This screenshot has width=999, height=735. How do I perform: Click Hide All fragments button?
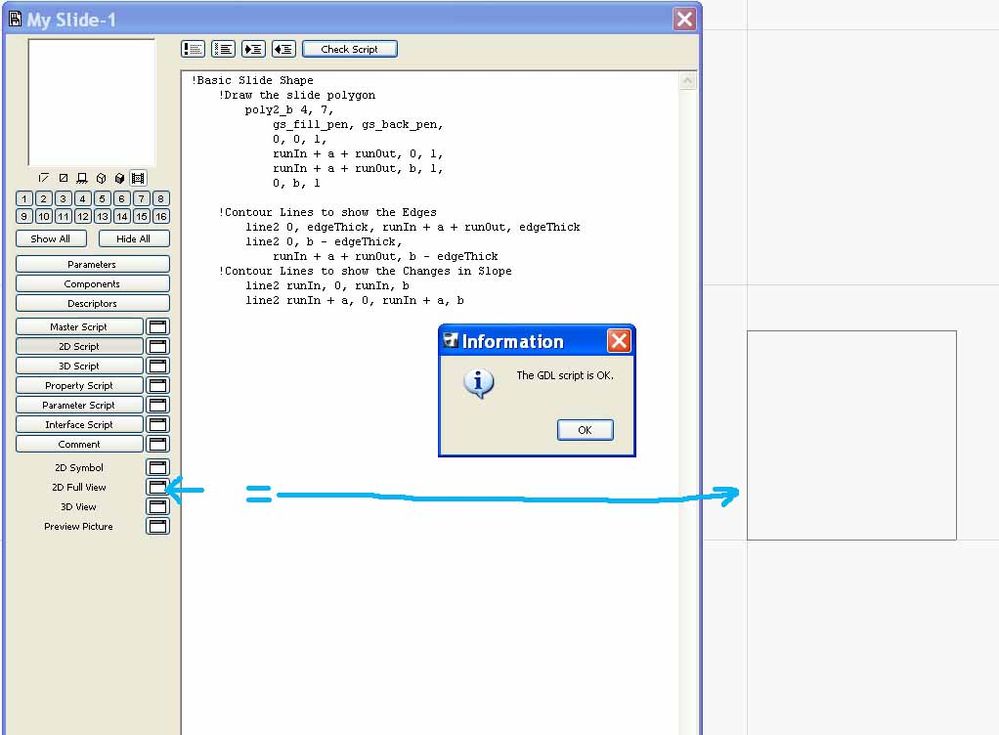(x=134, y=239)
